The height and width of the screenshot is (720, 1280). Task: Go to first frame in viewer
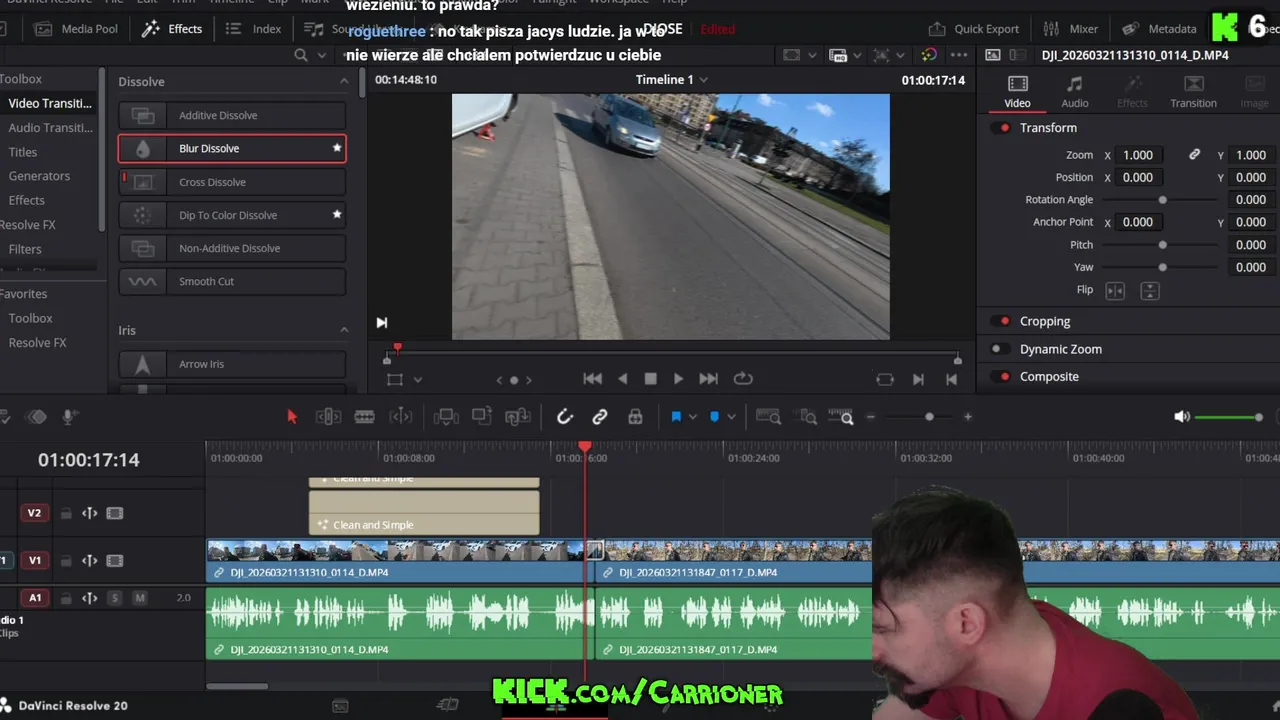[593, 379]
